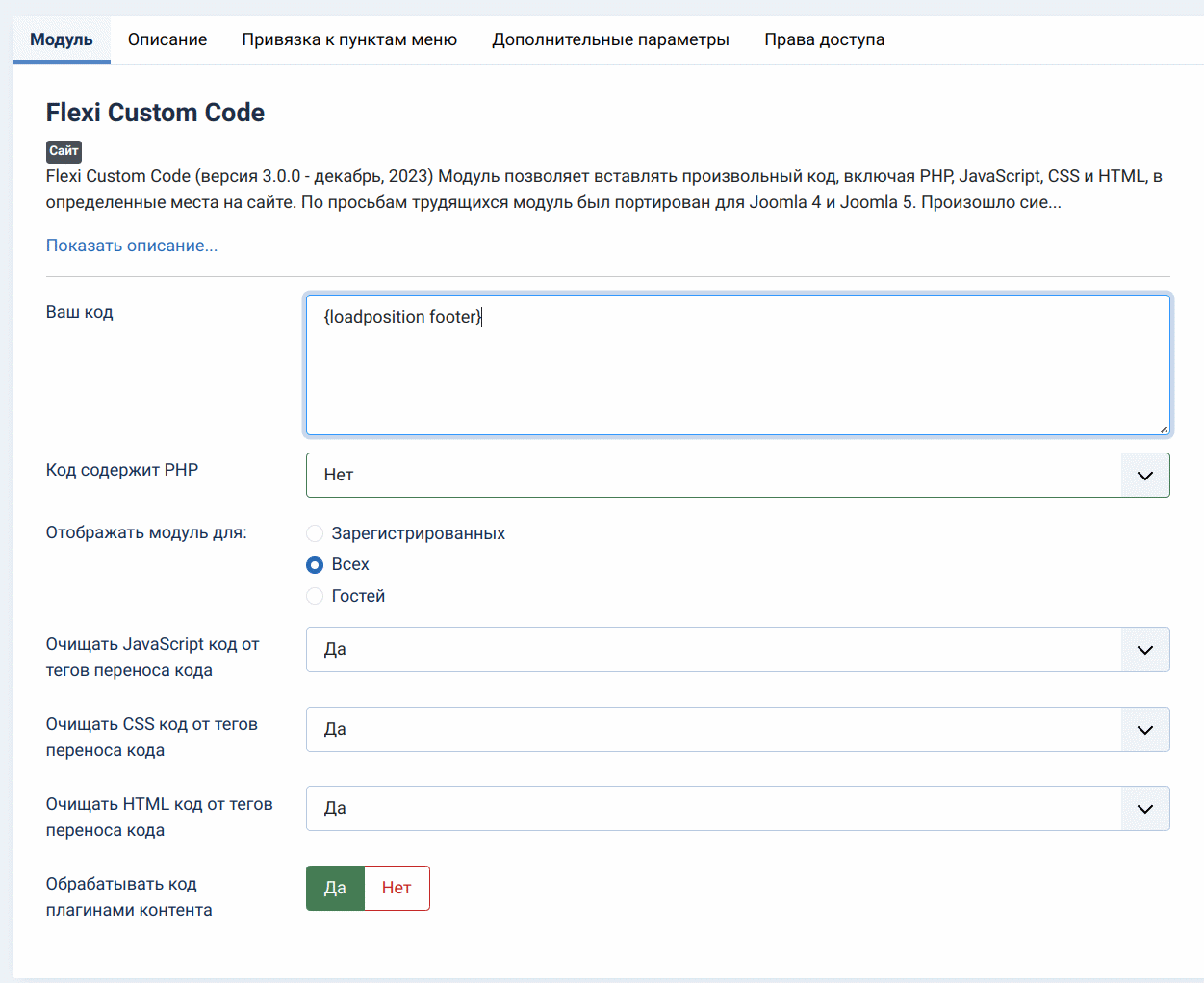Image resolution: width=1204 pixels, height=983 pixels.
Task: Click the Сайт badge under title
Action: click(64, 151)
